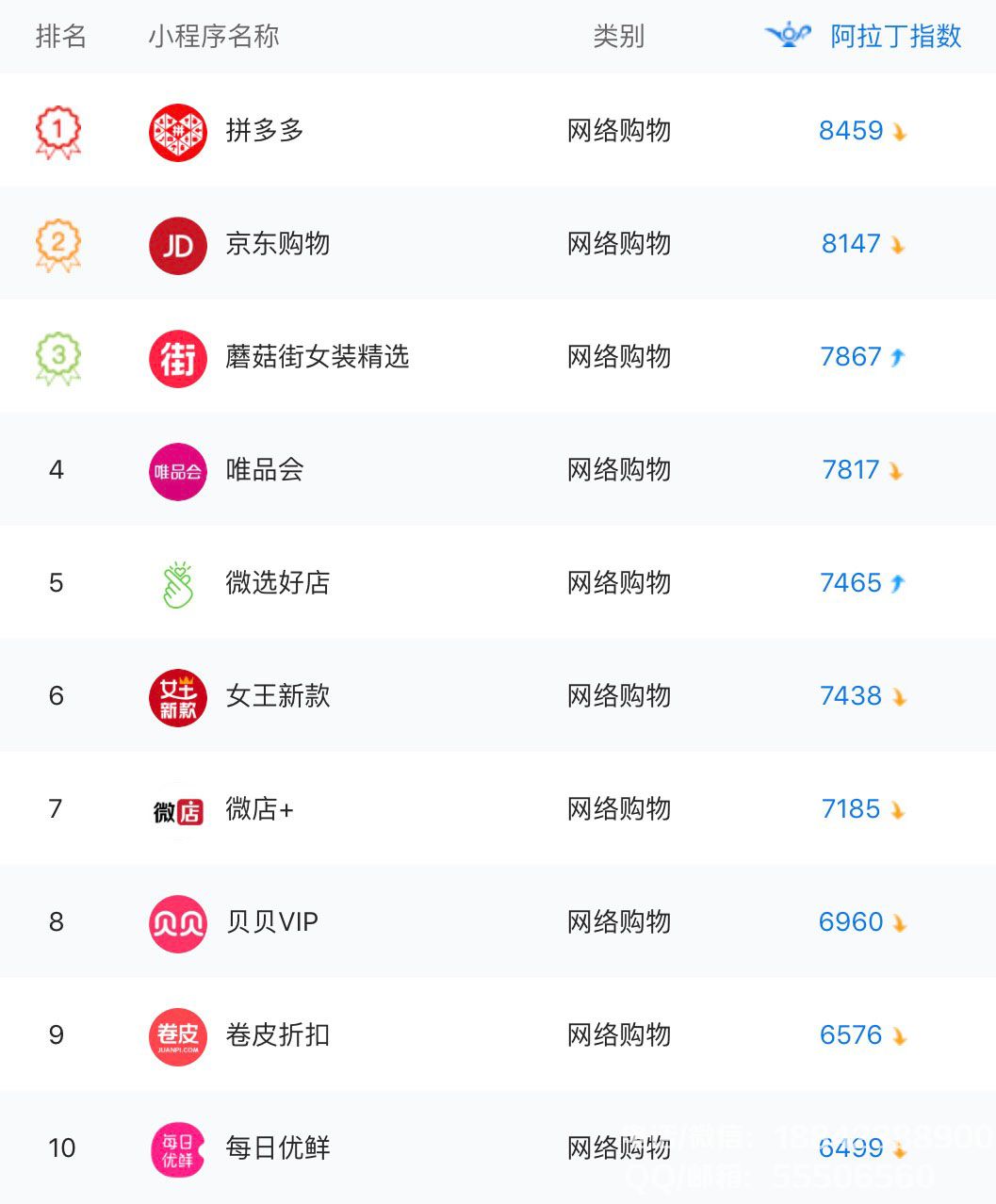Click the 类别 column header
The height and width of the screenshot is (1204, 996).
619,36
